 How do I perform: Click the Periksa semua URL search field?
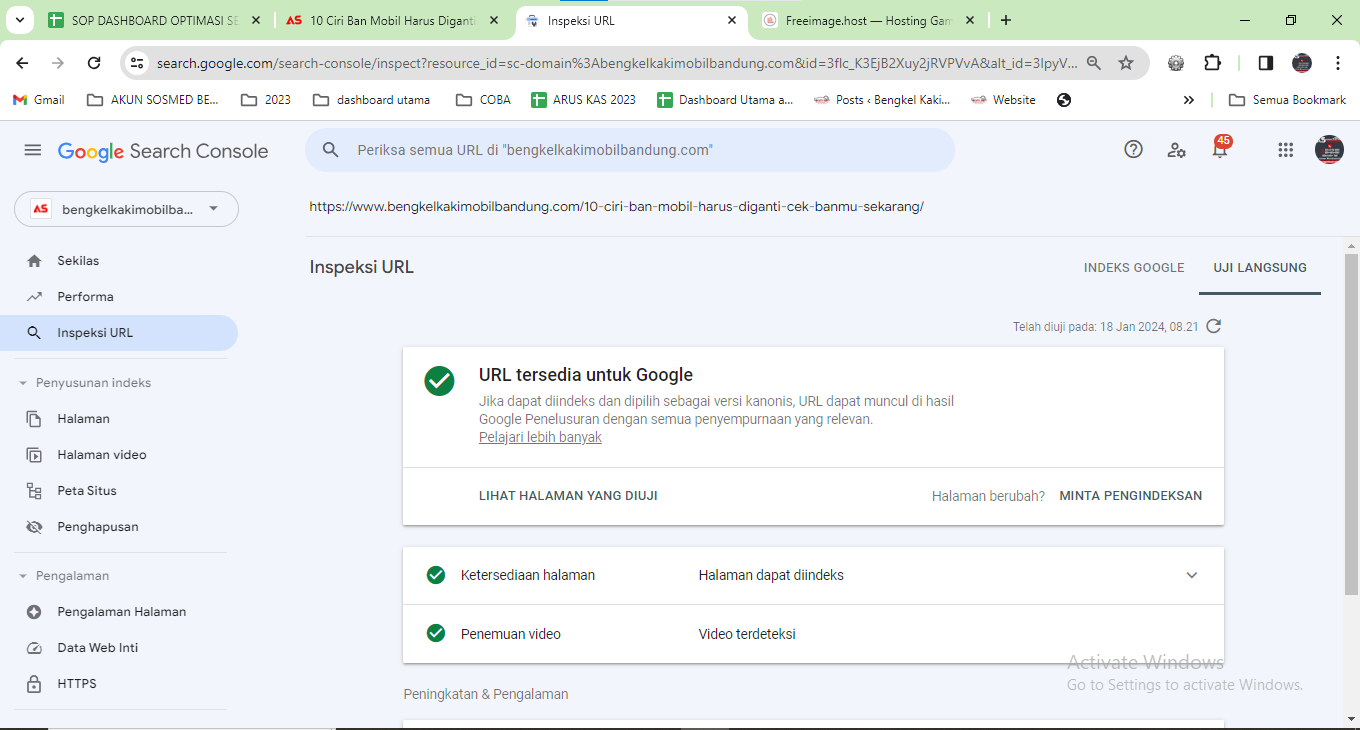(x=630, y=150)
